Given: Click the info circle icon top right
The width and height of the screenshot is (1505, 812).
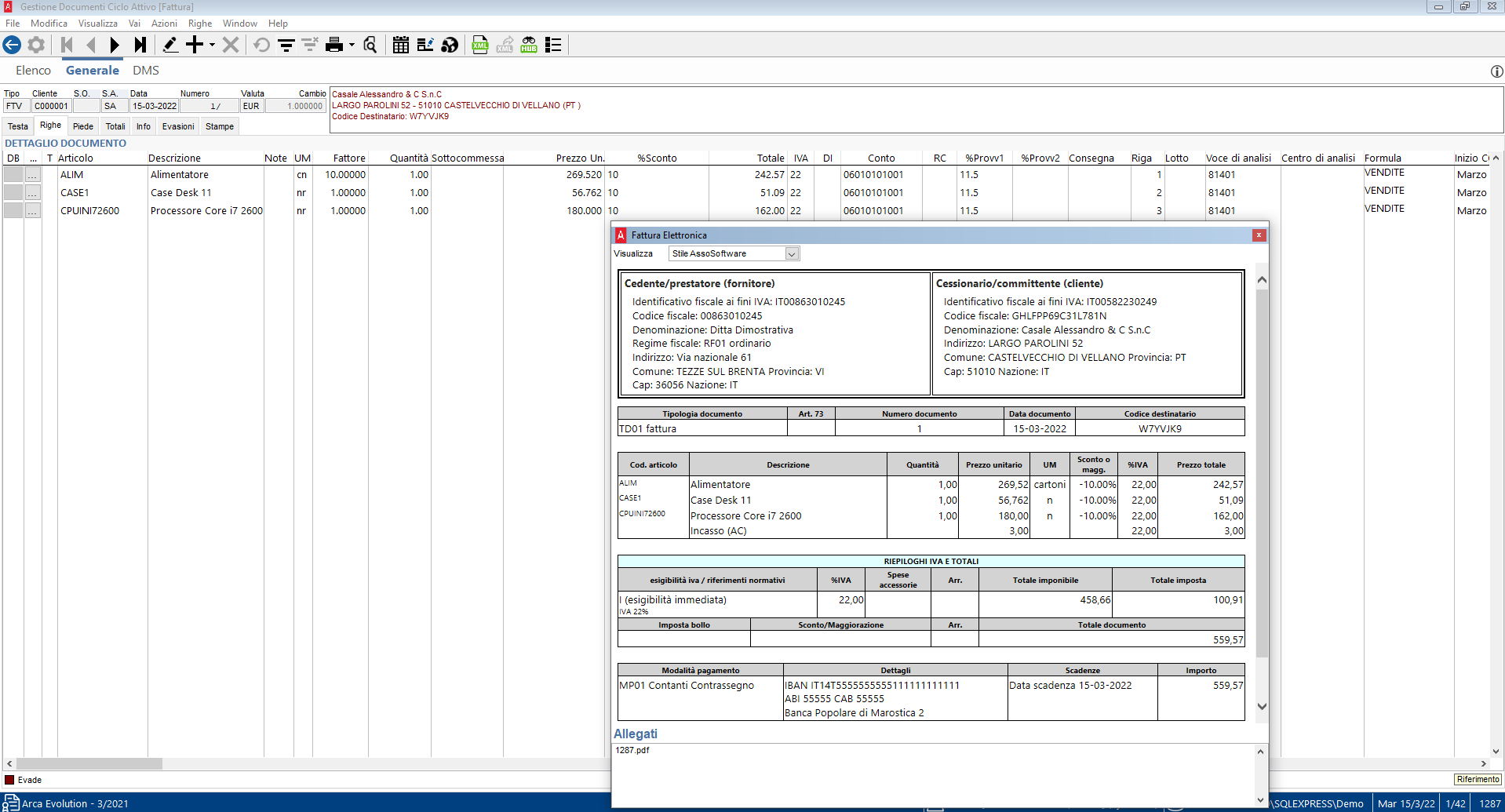Looking at the screenshot, I should (1496, 71).
